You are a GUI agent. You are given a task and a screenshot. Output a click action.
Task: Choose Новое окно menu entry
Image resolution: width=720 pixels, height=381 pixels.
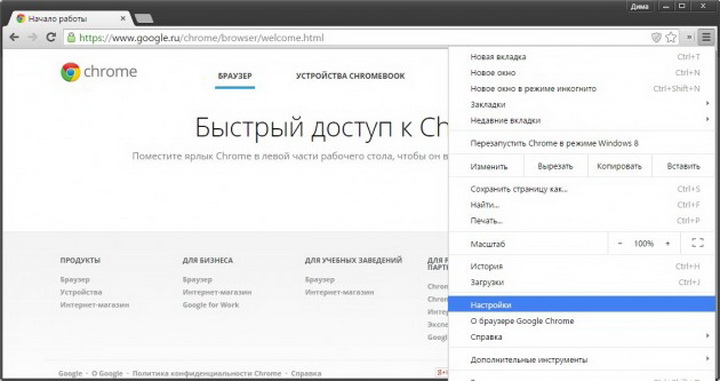tap(581, 73)
